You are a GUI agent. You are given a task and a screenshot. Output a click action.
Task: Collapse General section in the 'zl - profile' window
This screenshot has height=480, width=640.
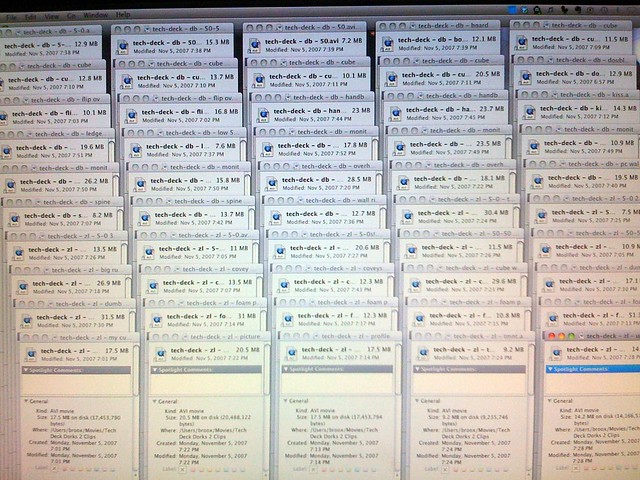285,401
